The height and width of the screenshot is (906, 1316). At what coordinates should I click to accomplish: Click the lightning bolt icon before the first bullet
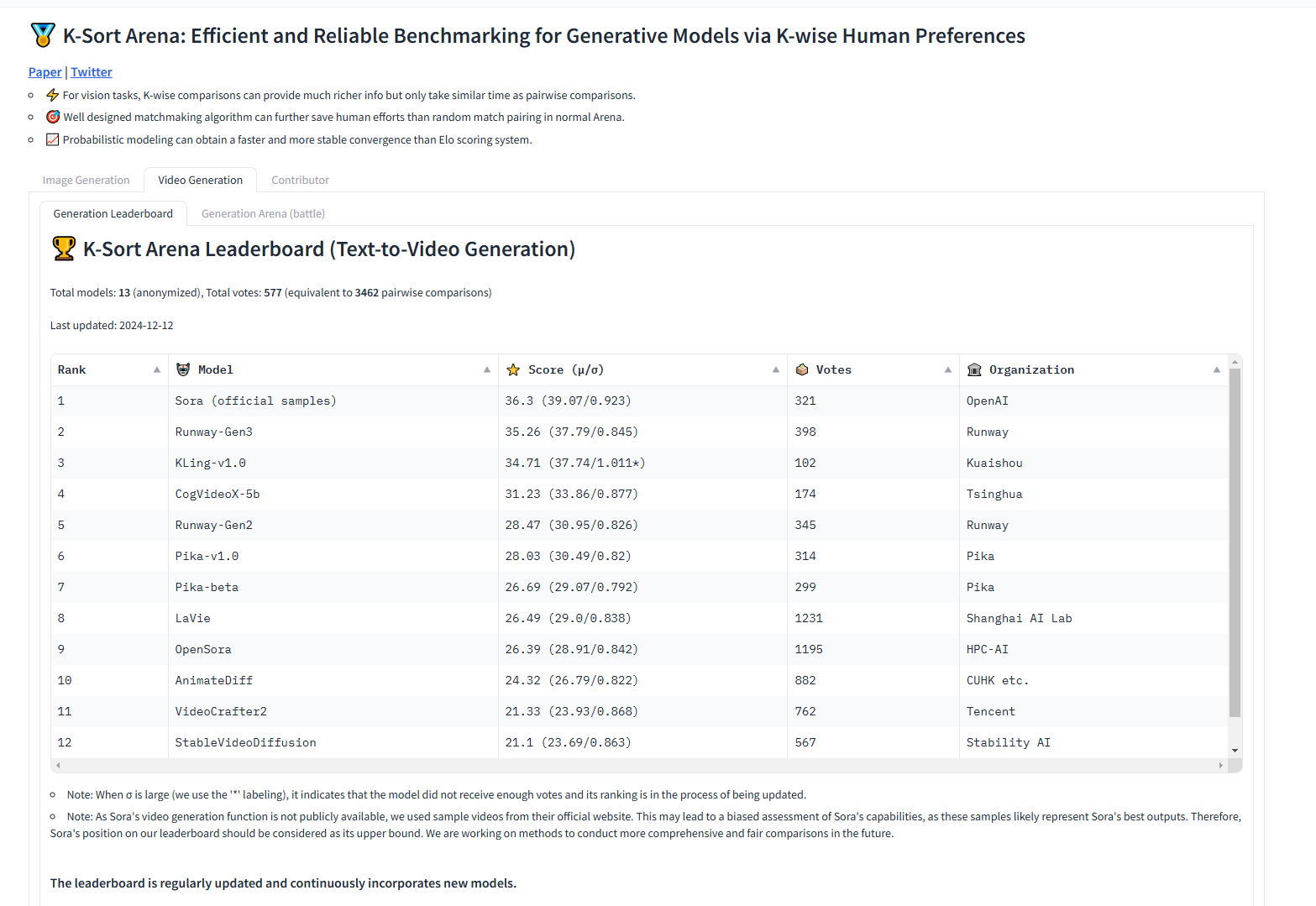click(x=53, y=95)
